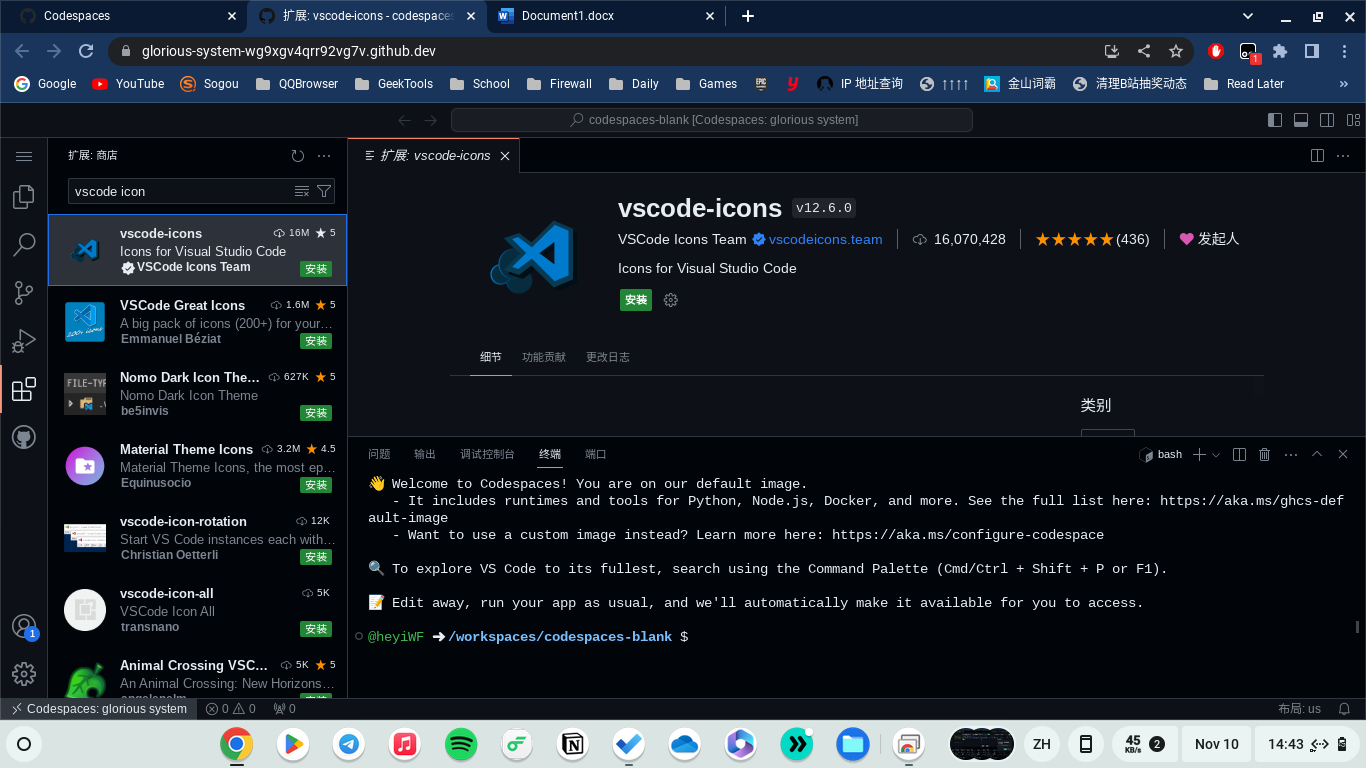Open the 功能贡献 extension tab
The image size is (1366, 768).
543,357
